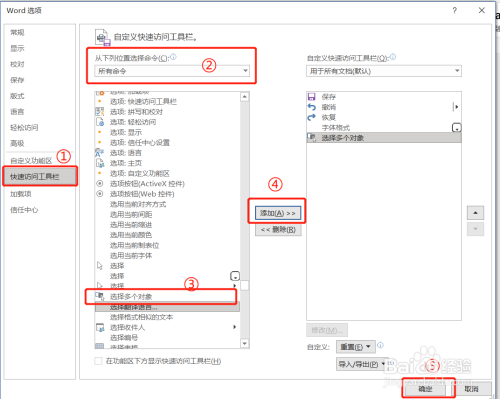Click the 修改(M)... button
The image size is (500, 399).
(x=327, y=330)
